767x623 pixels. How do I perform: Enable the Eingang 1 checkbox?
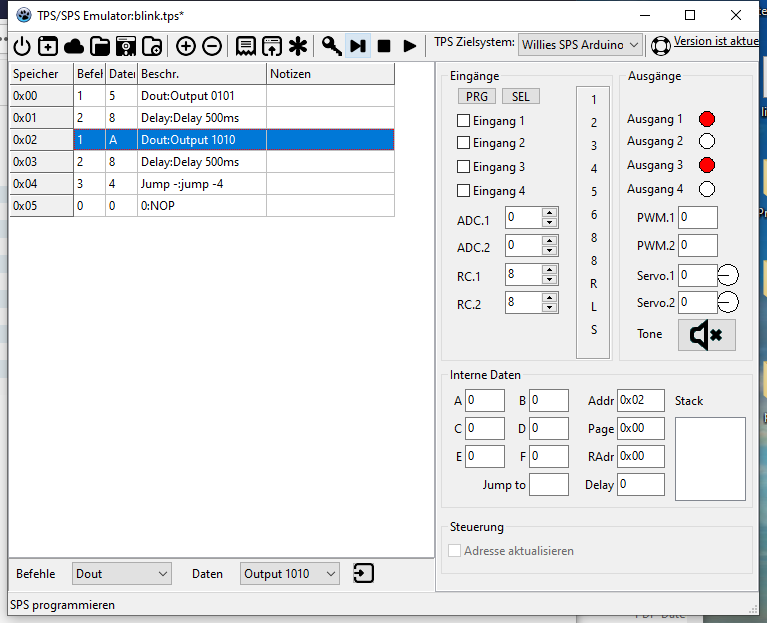click(x=463, y=121)
